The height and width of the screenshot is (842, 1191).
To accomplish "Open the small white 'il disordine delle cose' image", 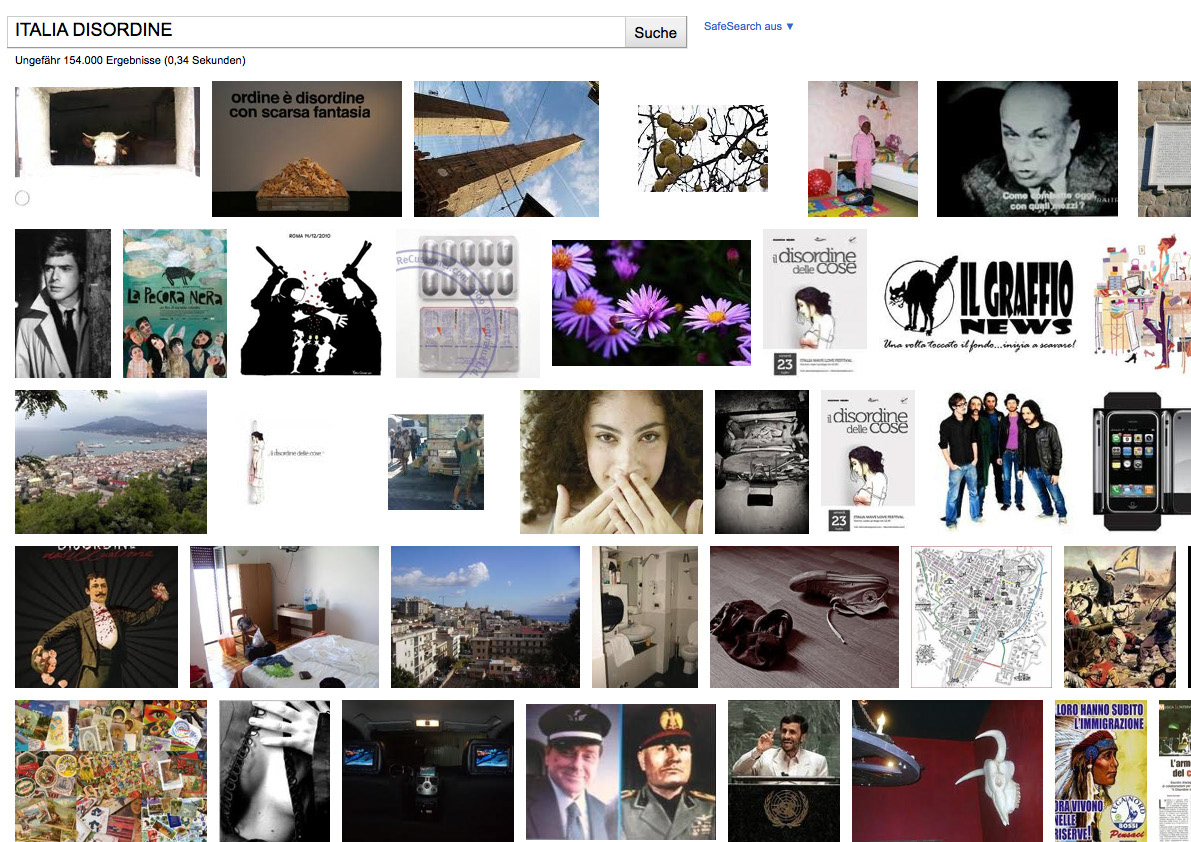I will [x=287, y=461].
